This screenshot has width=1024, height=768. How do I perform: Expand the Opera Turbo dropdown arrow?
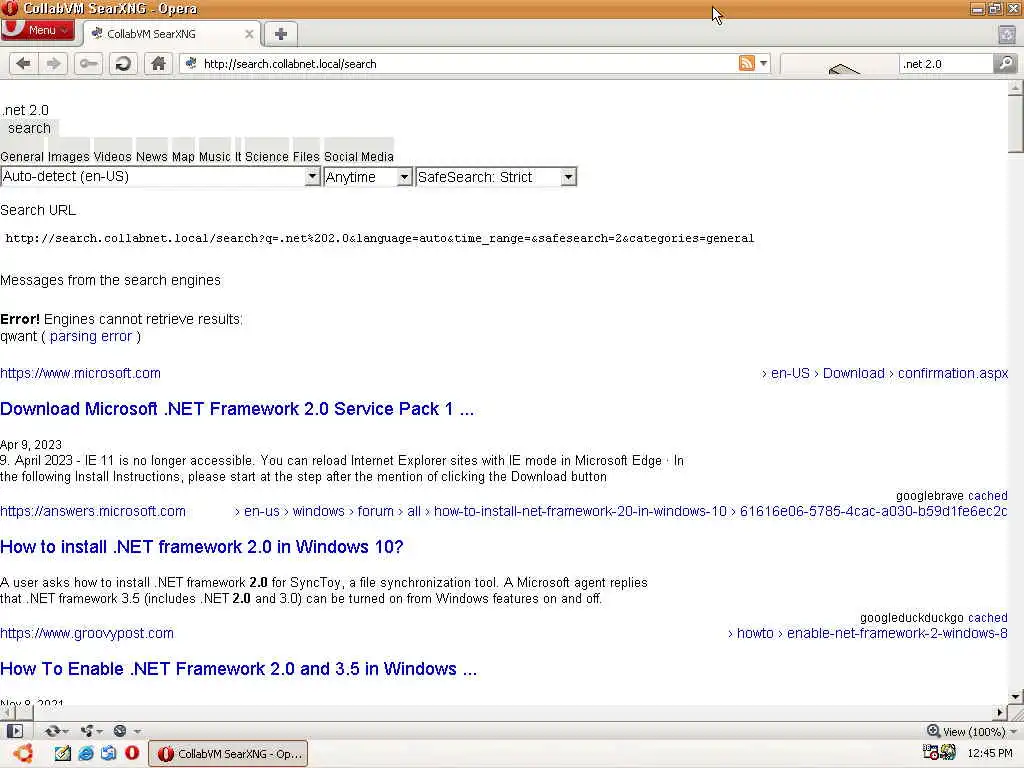click(x=136, y=731)
